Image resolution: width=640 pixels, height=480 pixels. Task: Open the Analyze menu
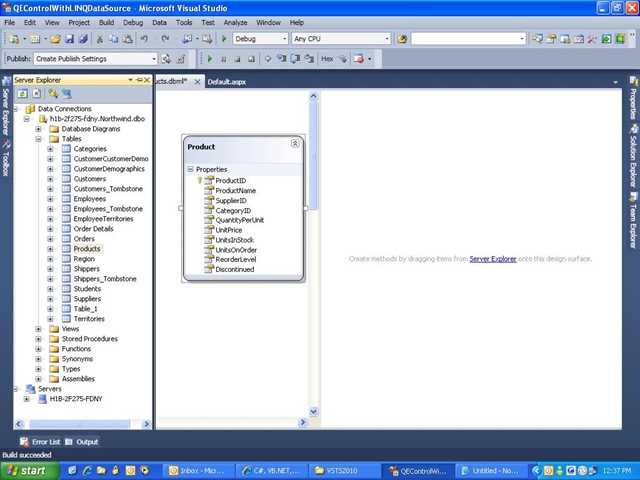coord(236,22)
